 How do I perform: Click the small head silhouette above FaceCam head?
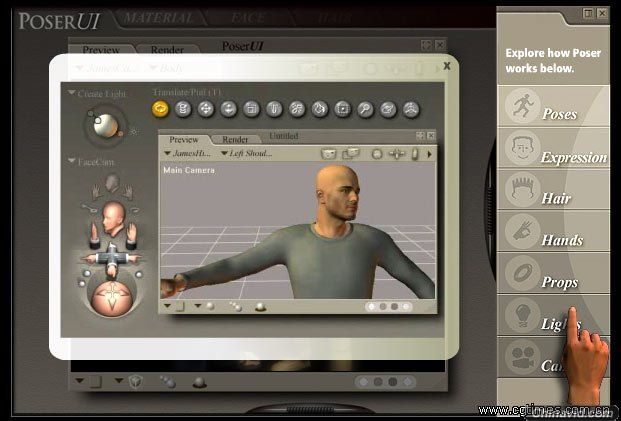pos(112,183)
